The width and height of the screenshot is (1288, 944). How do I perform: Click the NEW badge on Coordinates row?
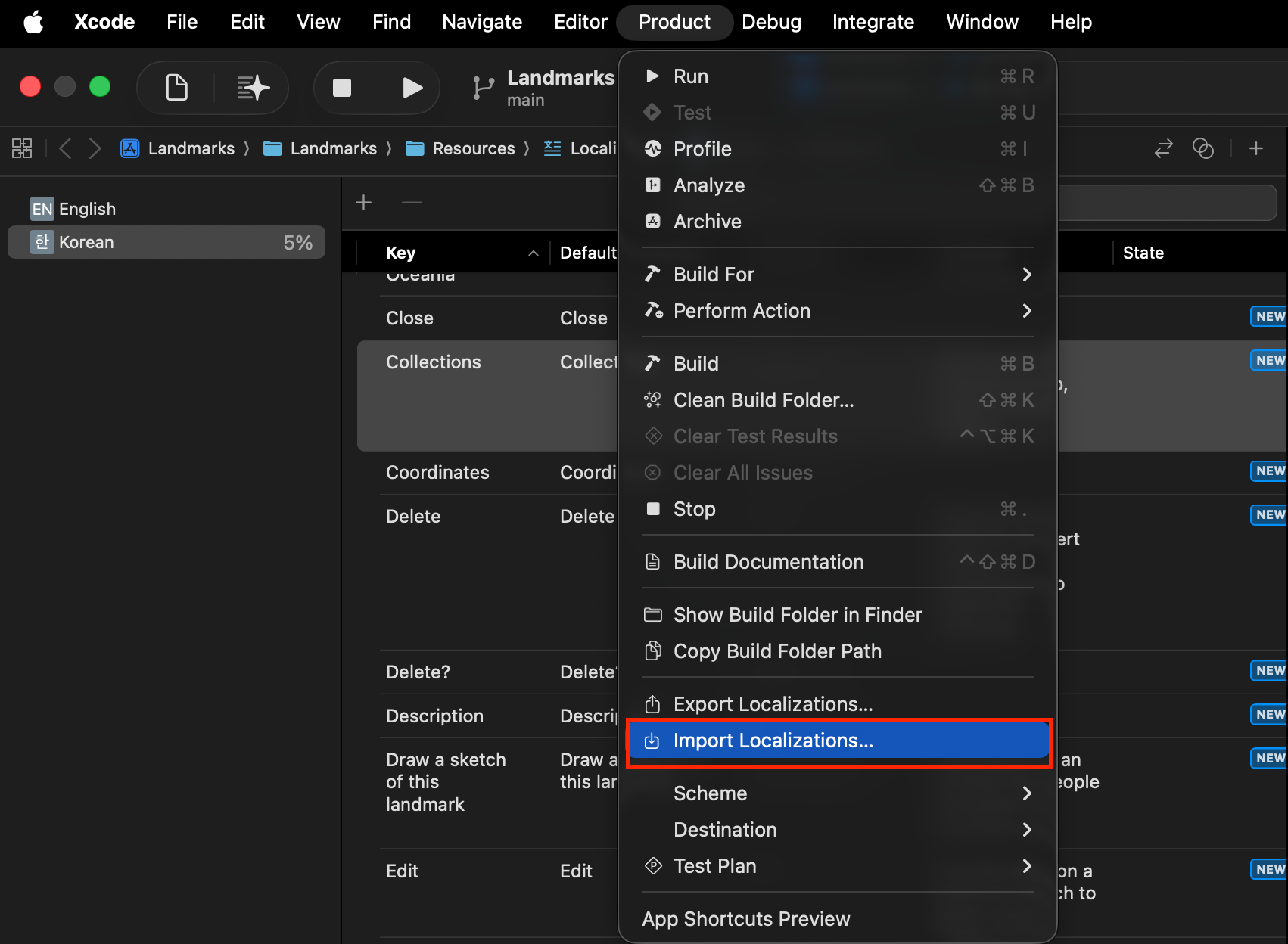1269,470
